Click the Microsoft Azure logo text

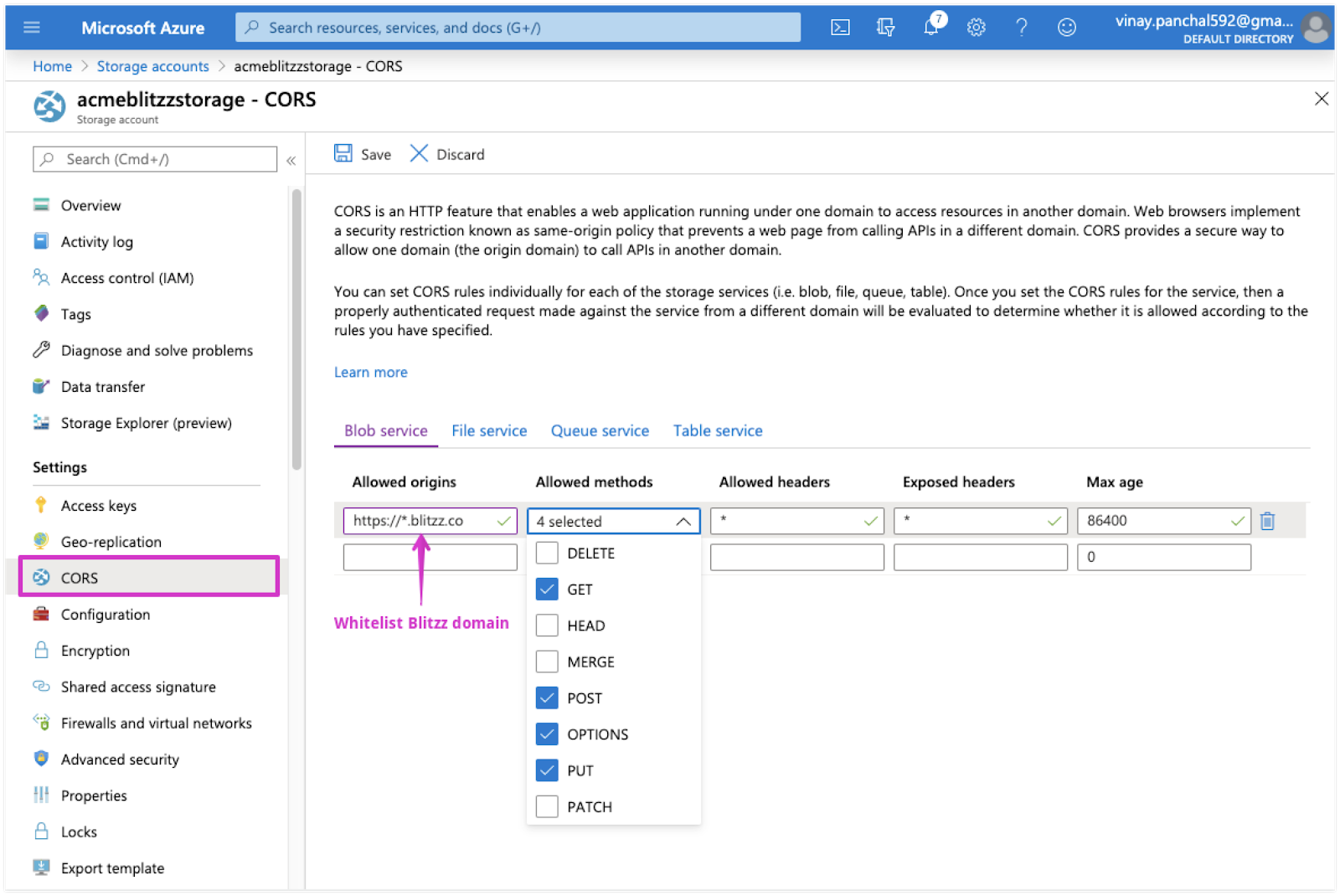(143, 28)
